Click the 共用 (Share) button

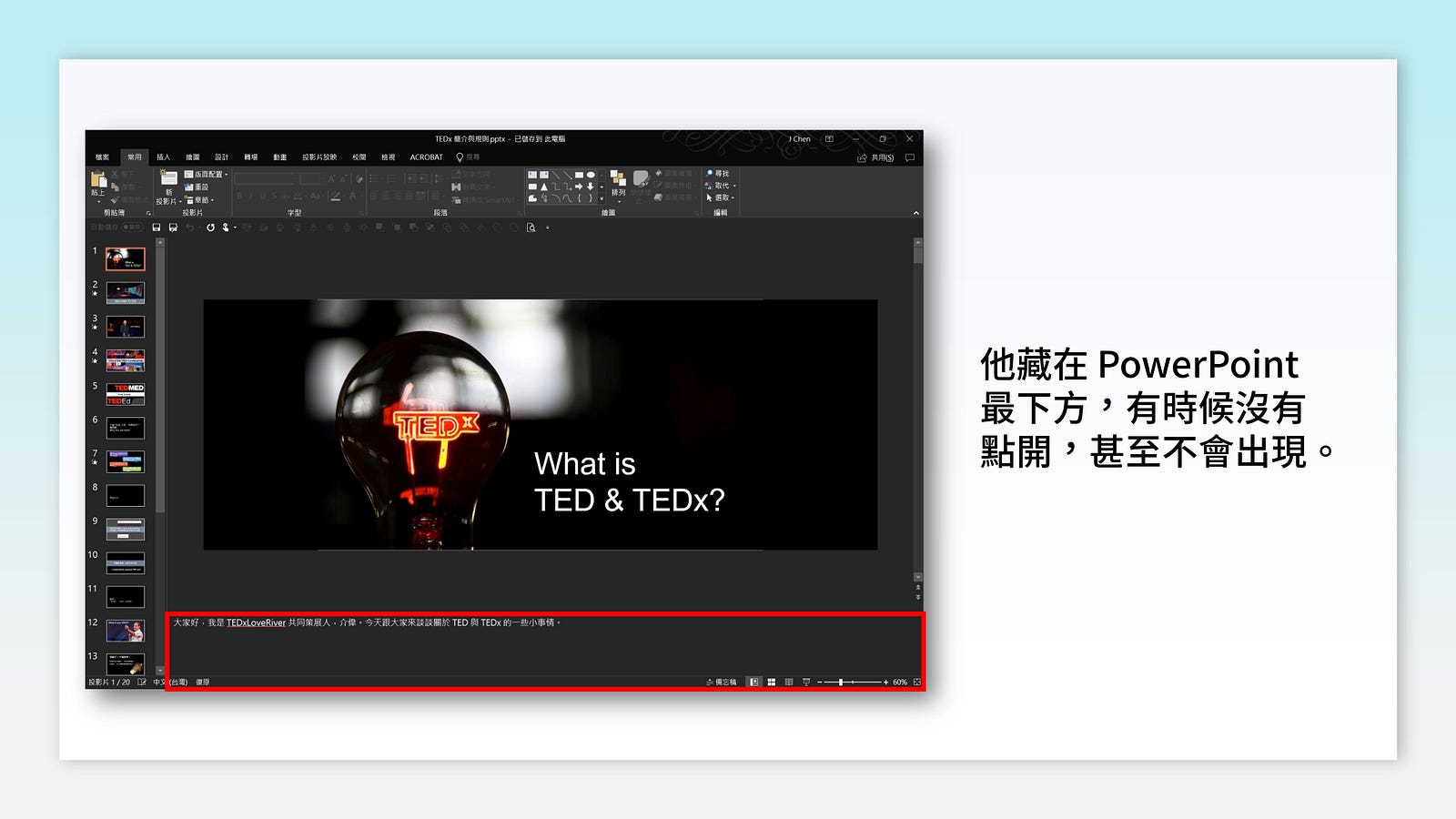tap(875, 157)
